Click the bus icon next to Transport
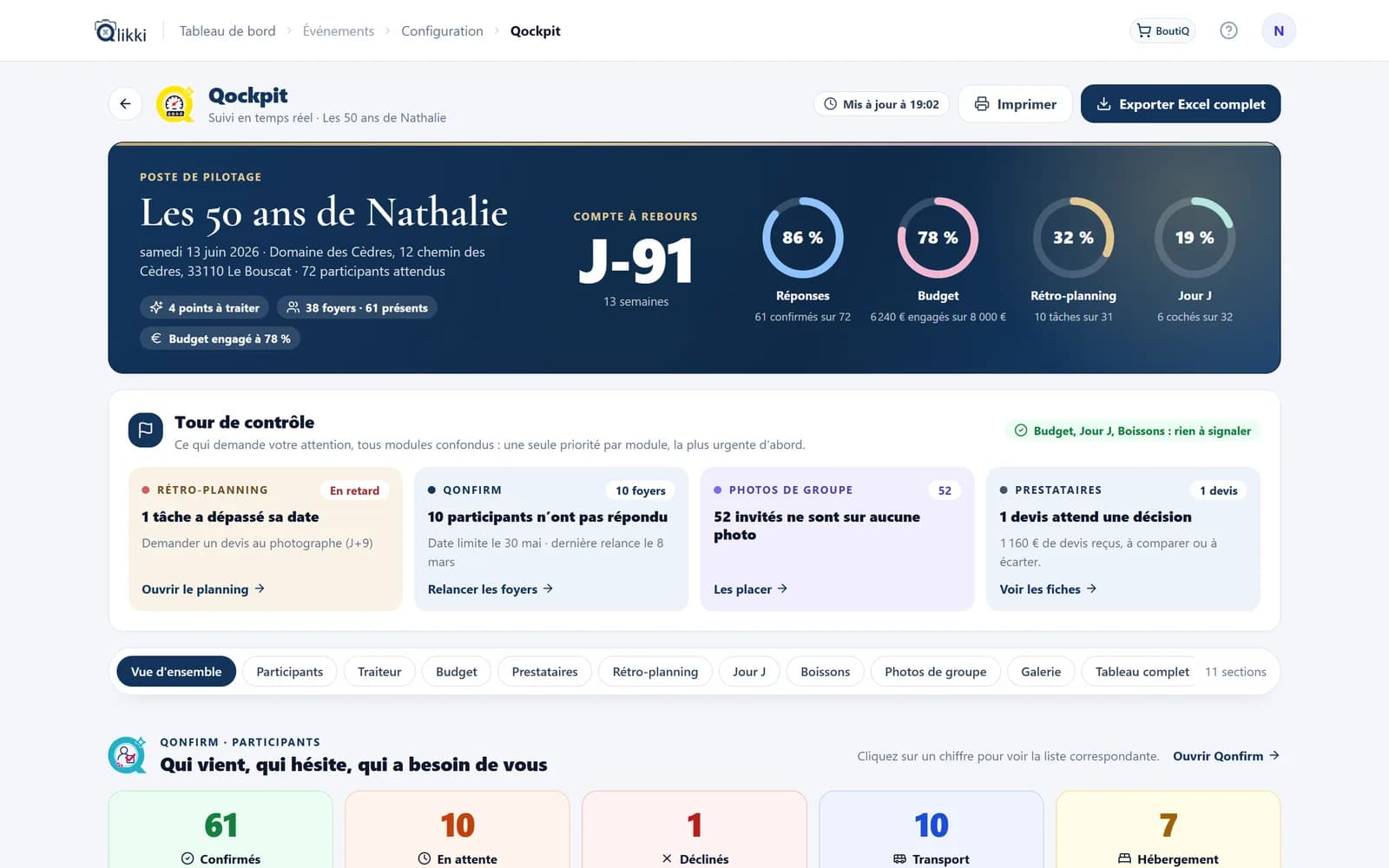Screen dimensions: 1389x868 tap(899, 858)
